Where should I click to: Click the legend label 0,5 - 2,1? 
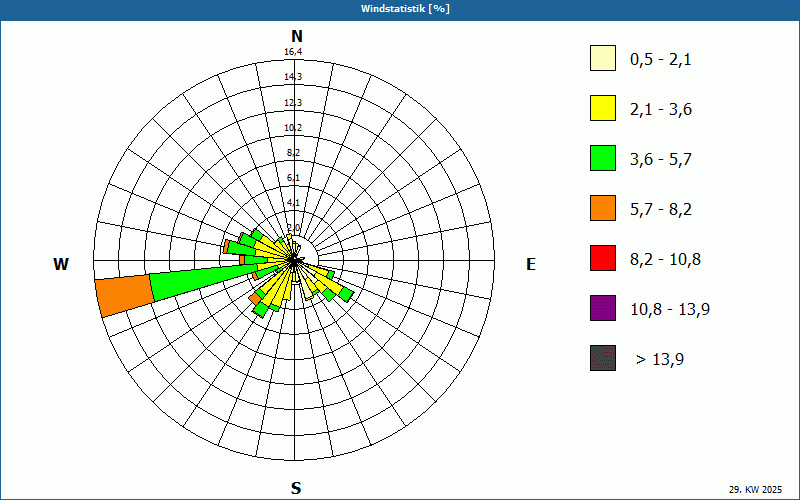pyautogui.click(x=661, y=60)
